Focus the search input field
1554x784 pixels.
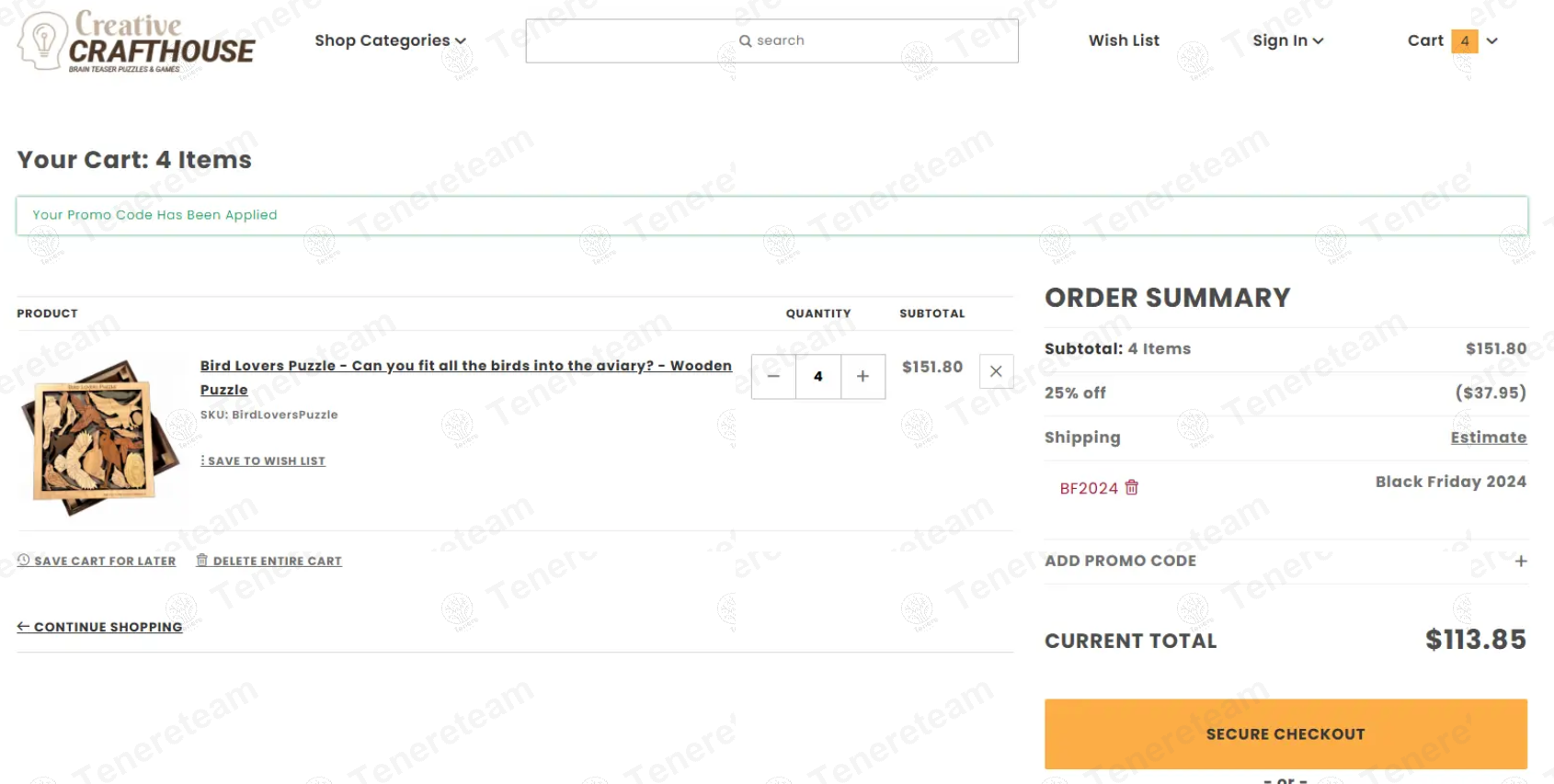tap(771, 40)
